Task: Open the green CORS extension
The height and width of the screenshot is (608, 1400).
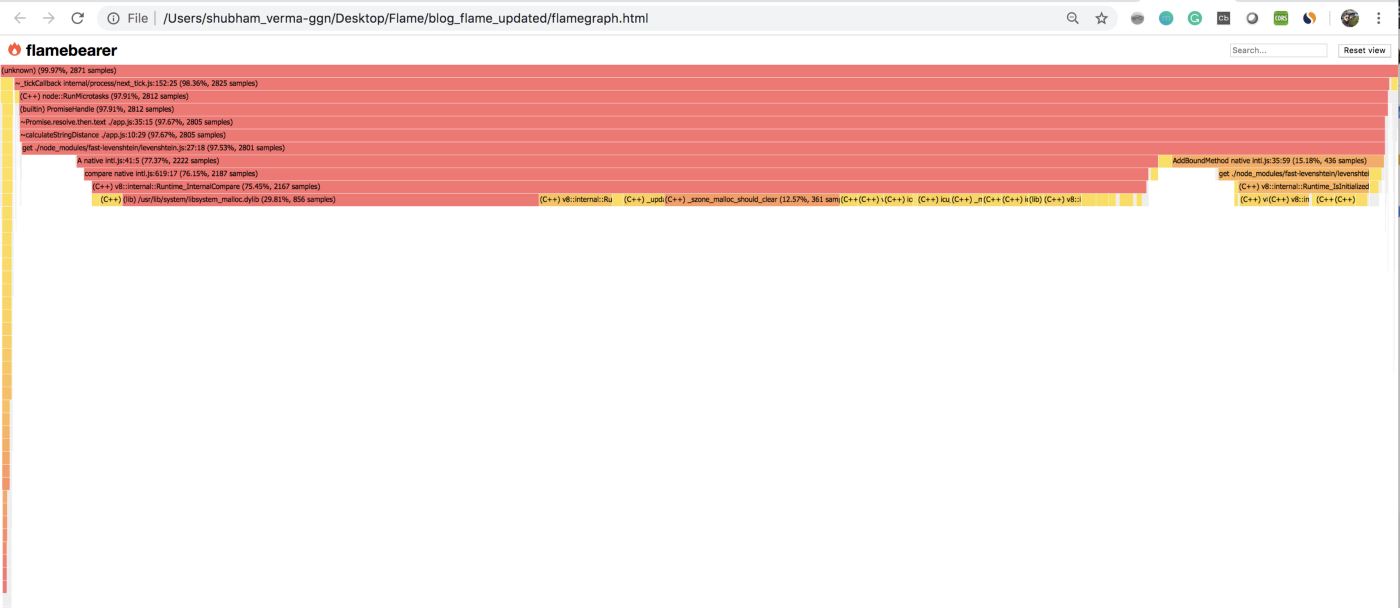Action: [1281, 18]
